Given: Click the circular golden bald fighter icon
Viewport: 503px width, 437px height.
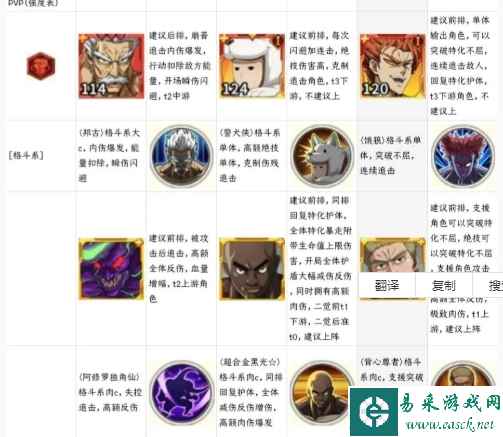Looking at the screenshot, I should tap(320, 393).
